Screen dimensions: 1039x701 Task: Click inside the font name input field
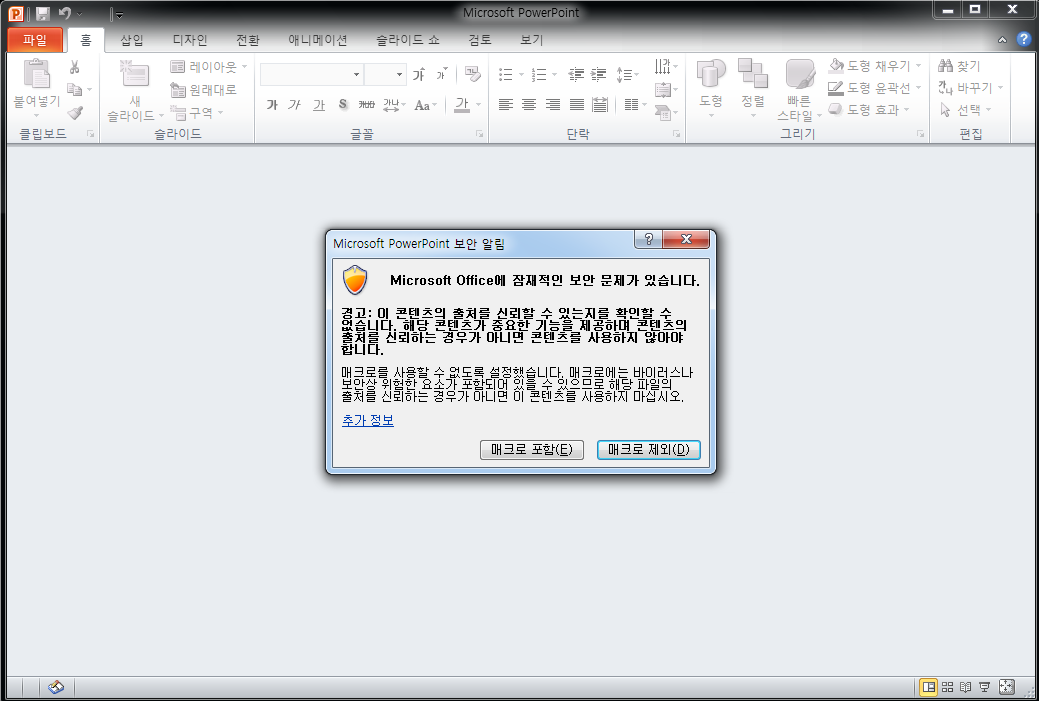point(305,74)
